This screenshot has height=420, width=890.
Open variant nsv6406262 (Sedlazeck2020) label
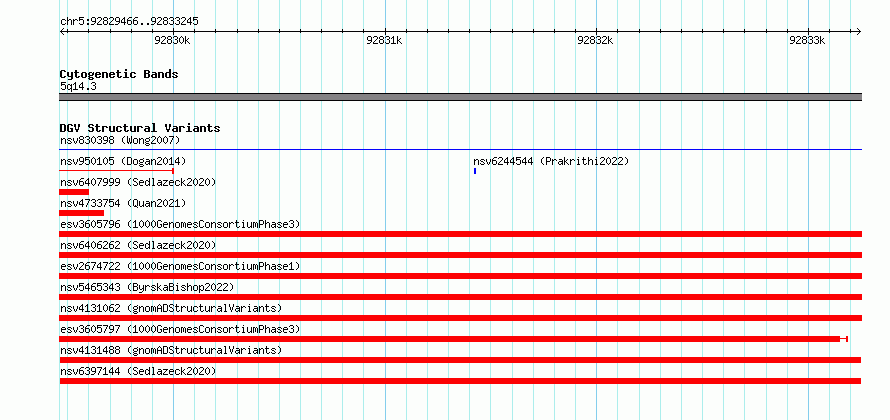point(138,245)
